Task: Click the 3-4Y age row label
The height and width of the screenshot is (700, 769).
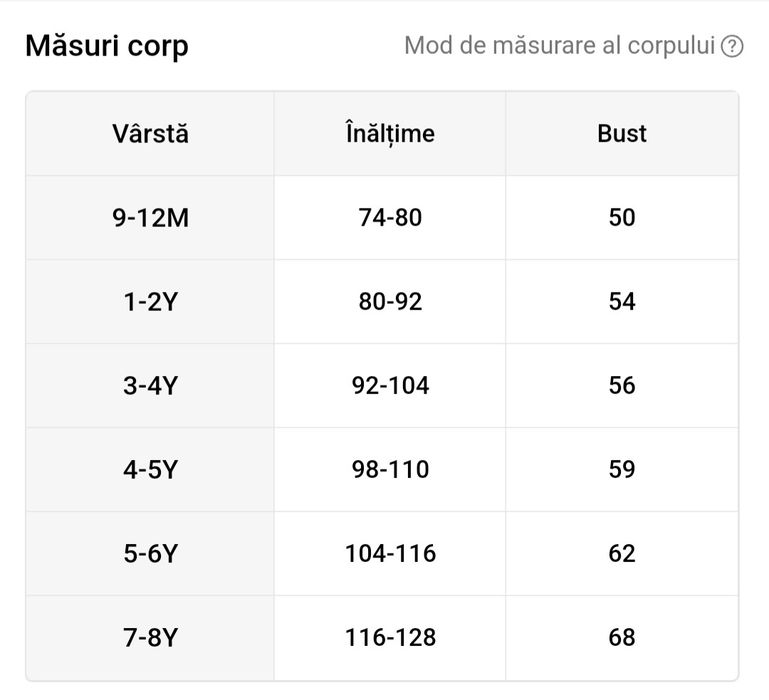Action: tap(150, 386)
